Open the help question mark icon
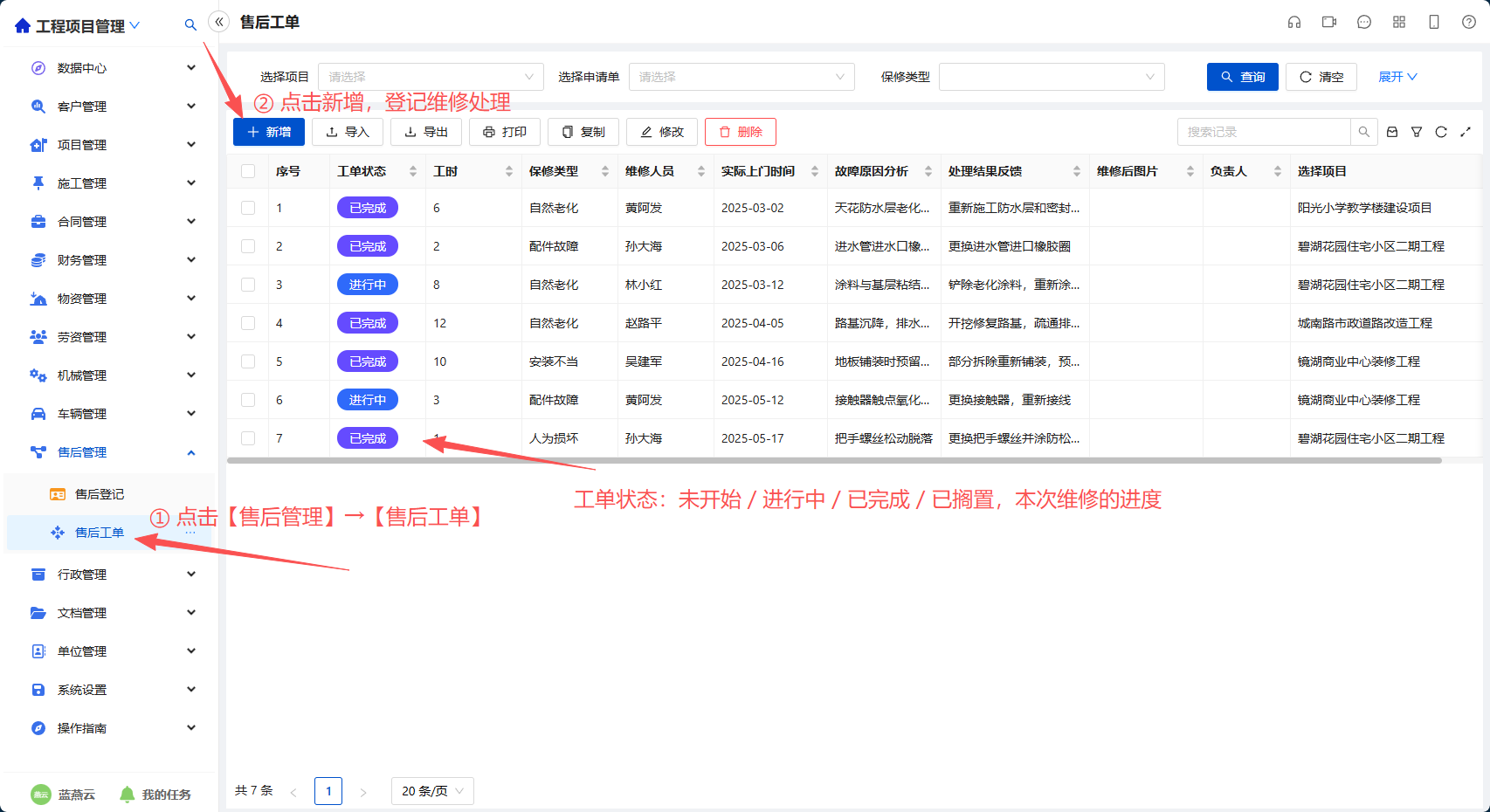The width and height of the screenshot is (1490, 812). (x=1469, y=23)
